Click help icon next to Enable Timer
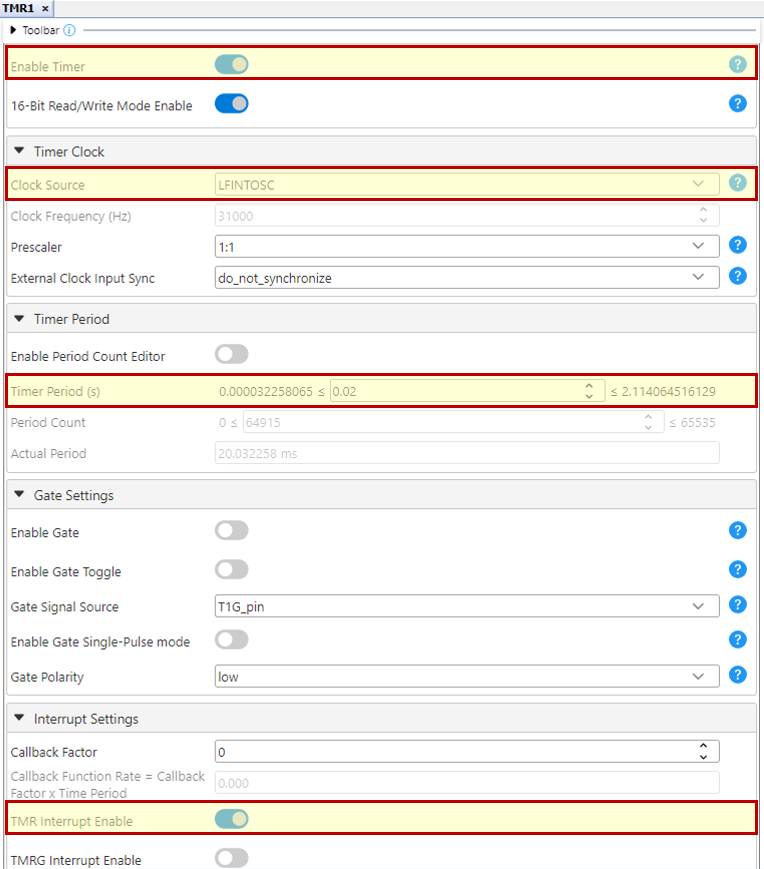 [738, 65]
